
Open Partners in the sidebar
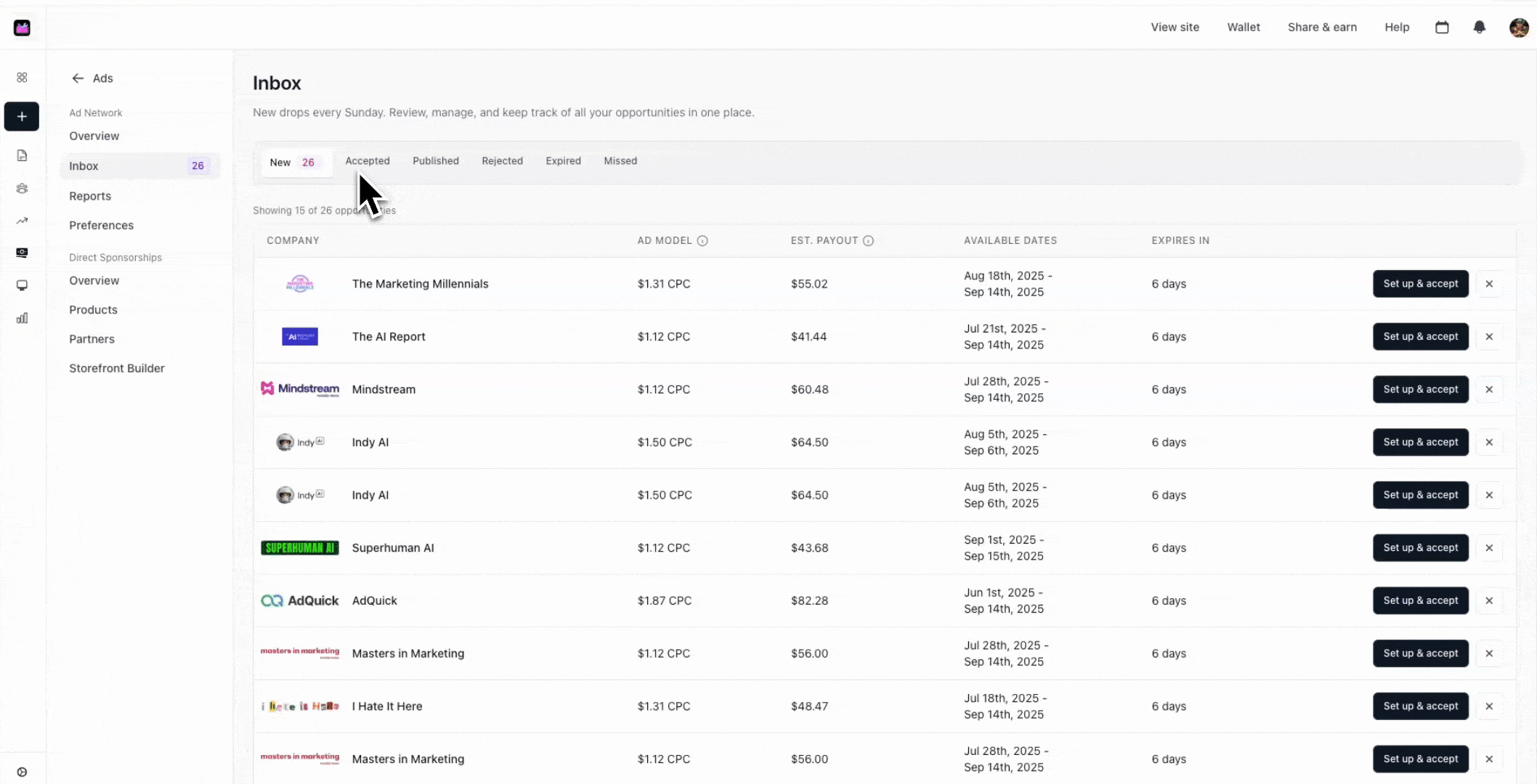92,339
